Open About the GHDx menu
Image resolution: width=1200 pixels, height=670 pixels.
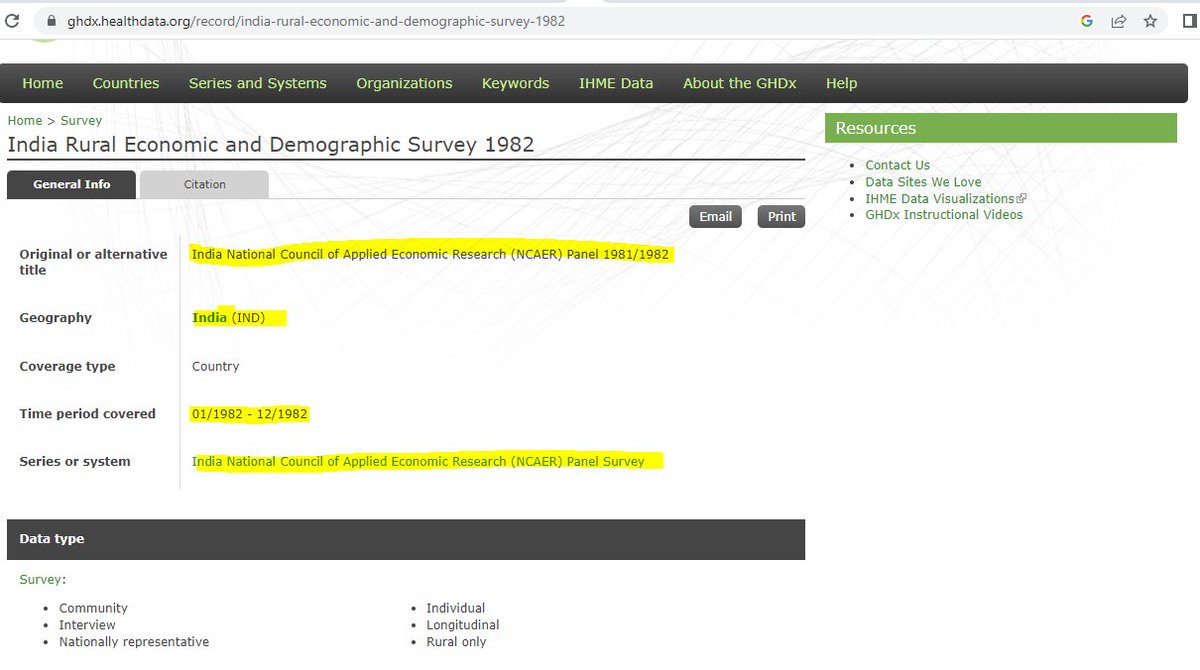740,83
